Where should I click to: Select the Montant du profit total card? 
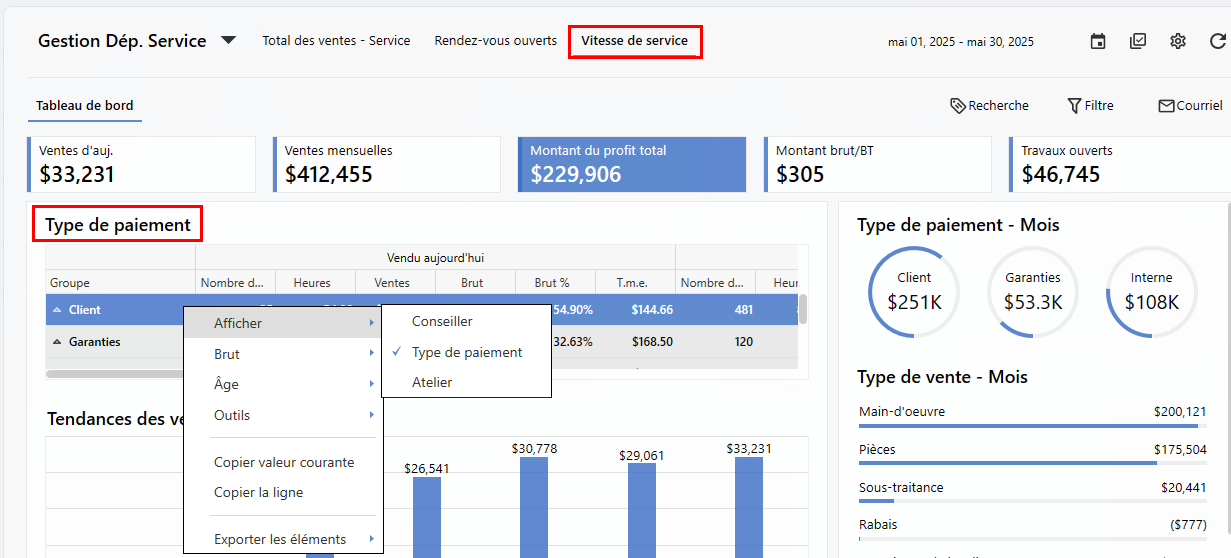click(632, 165)
